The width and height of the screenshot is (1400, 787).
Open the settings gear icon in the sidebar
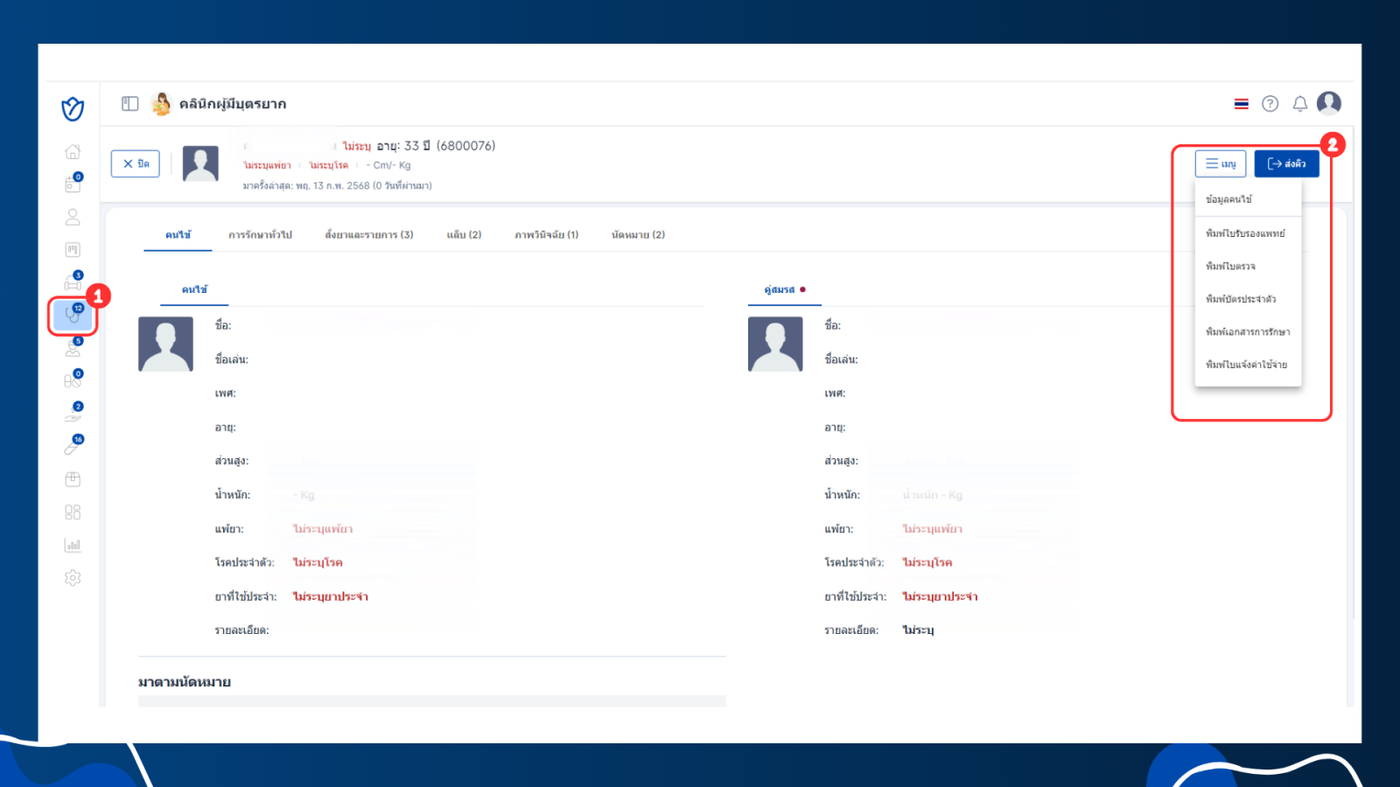click(72, 578)
